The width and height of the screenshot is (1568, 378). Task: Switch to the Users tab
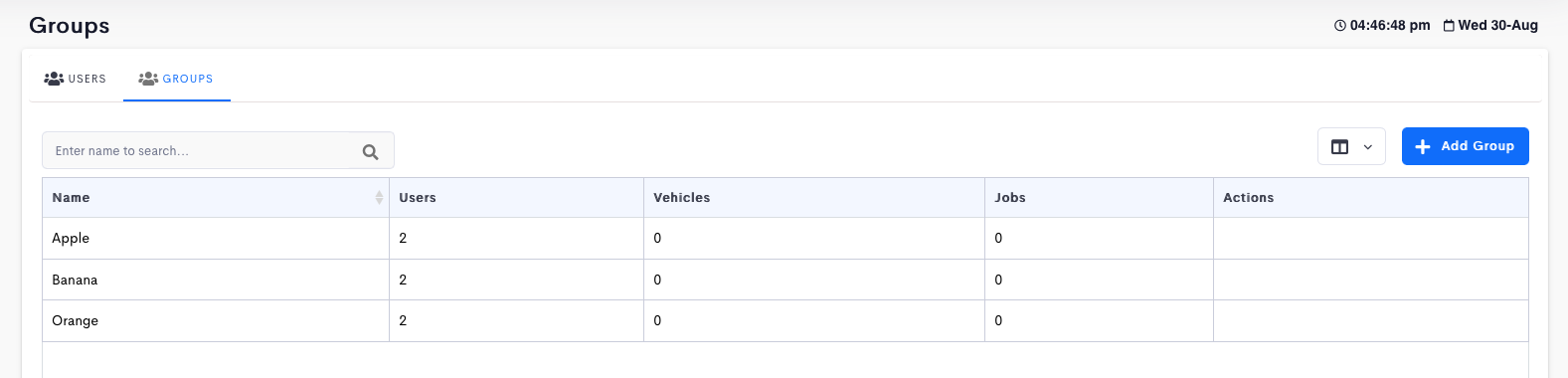tap(76, 79)
